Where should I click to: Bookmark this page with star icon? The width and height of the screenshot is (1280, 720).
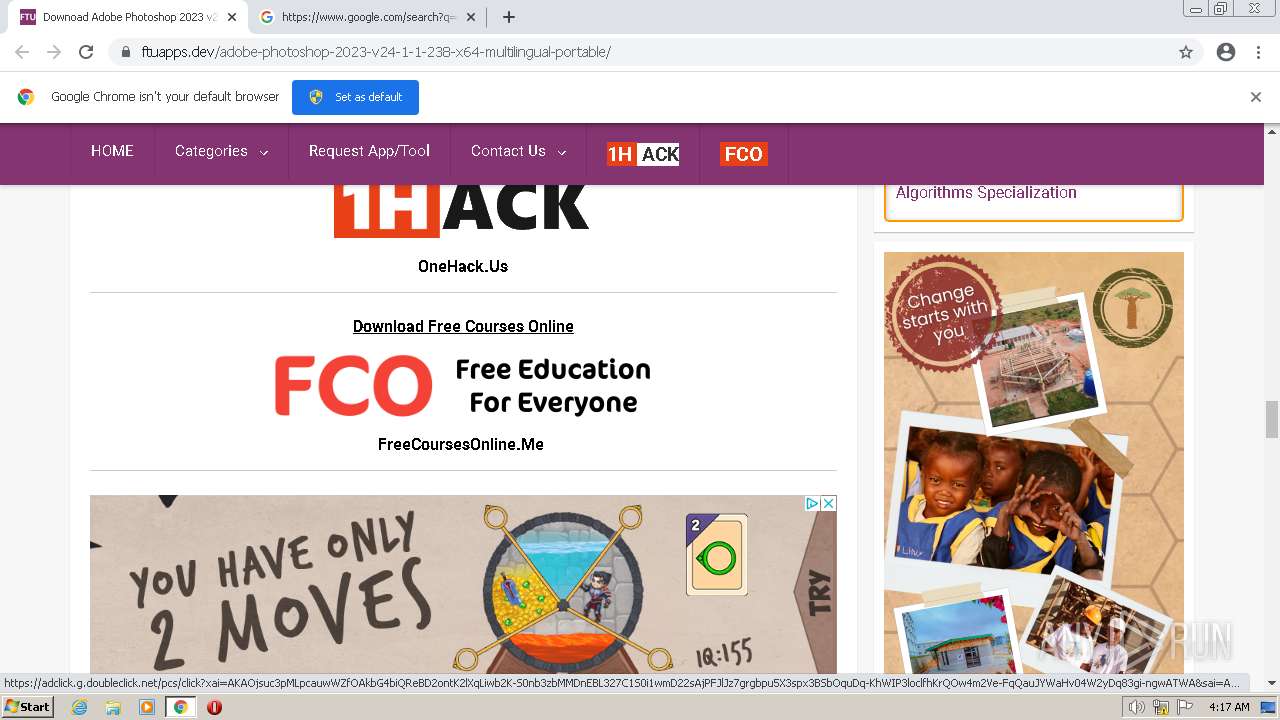coord(1186,52)
